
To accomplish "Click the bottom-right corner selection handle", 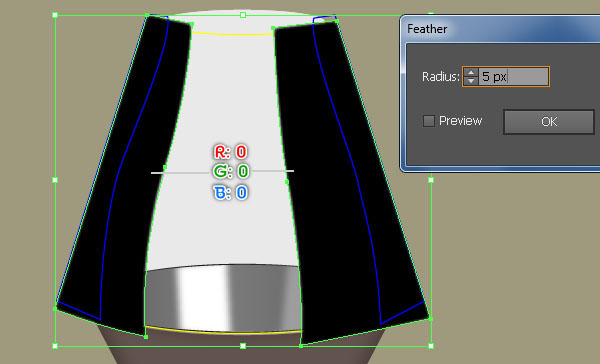I will click(x=431, y=346).
